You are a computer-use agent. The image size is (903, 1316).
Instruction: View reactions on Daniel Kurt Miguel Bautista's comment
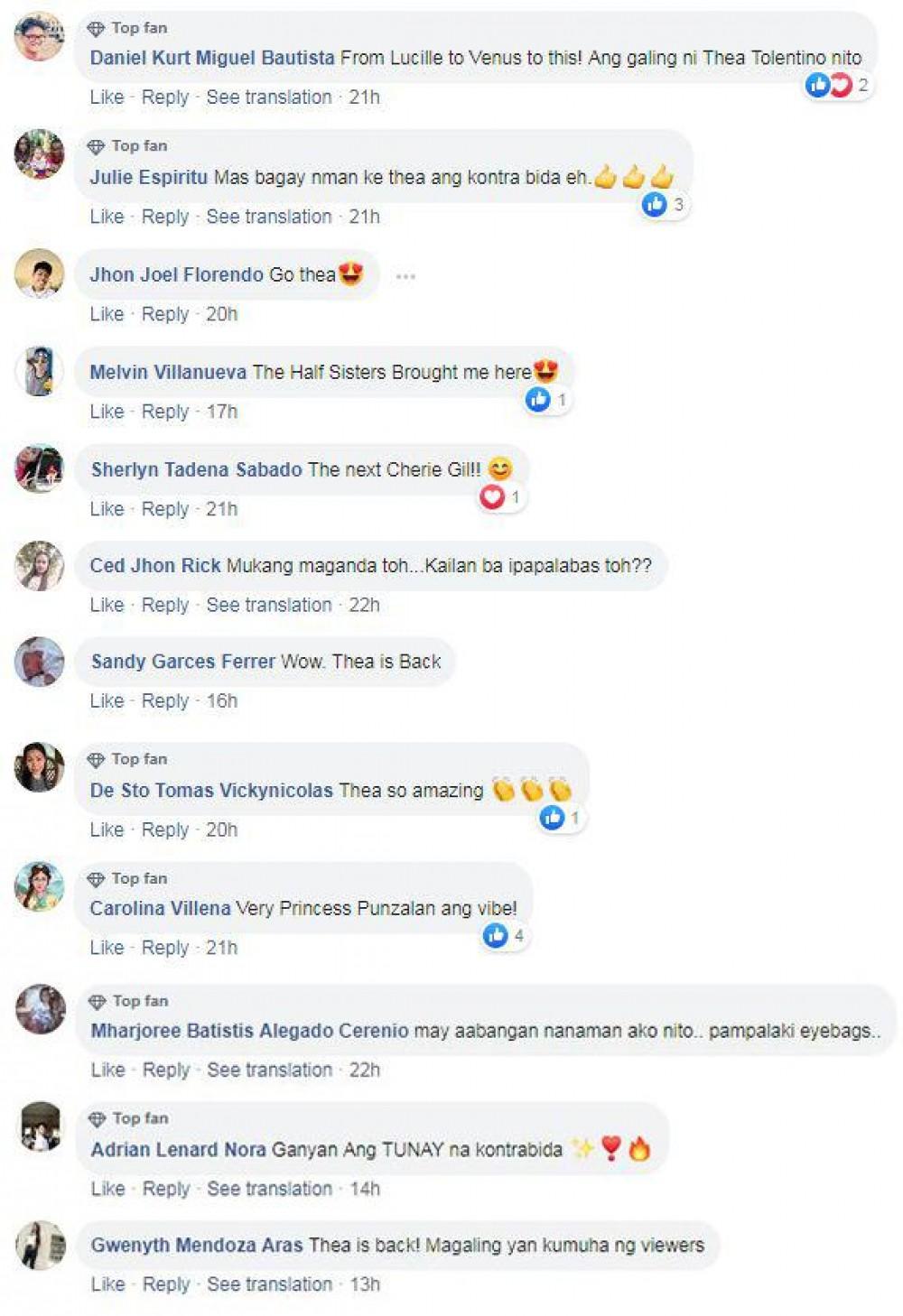pyautogui.click(x=838, y=85)
